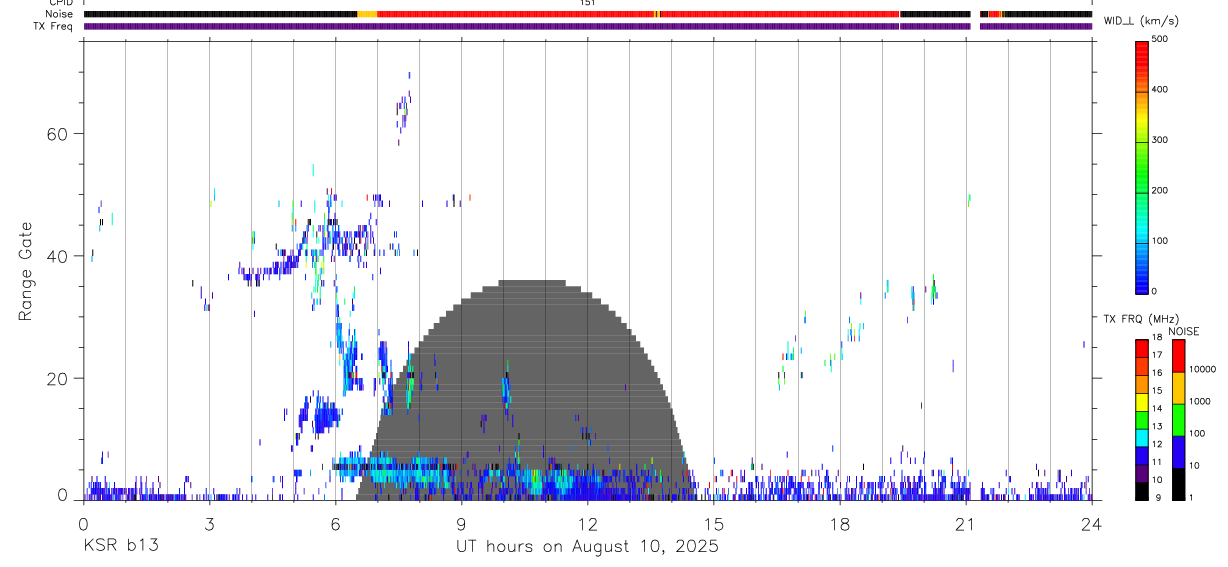Screen dimensions: 1228x567
Task: Click the "21" tick on UT hours axis
Action: coord(965,524)
